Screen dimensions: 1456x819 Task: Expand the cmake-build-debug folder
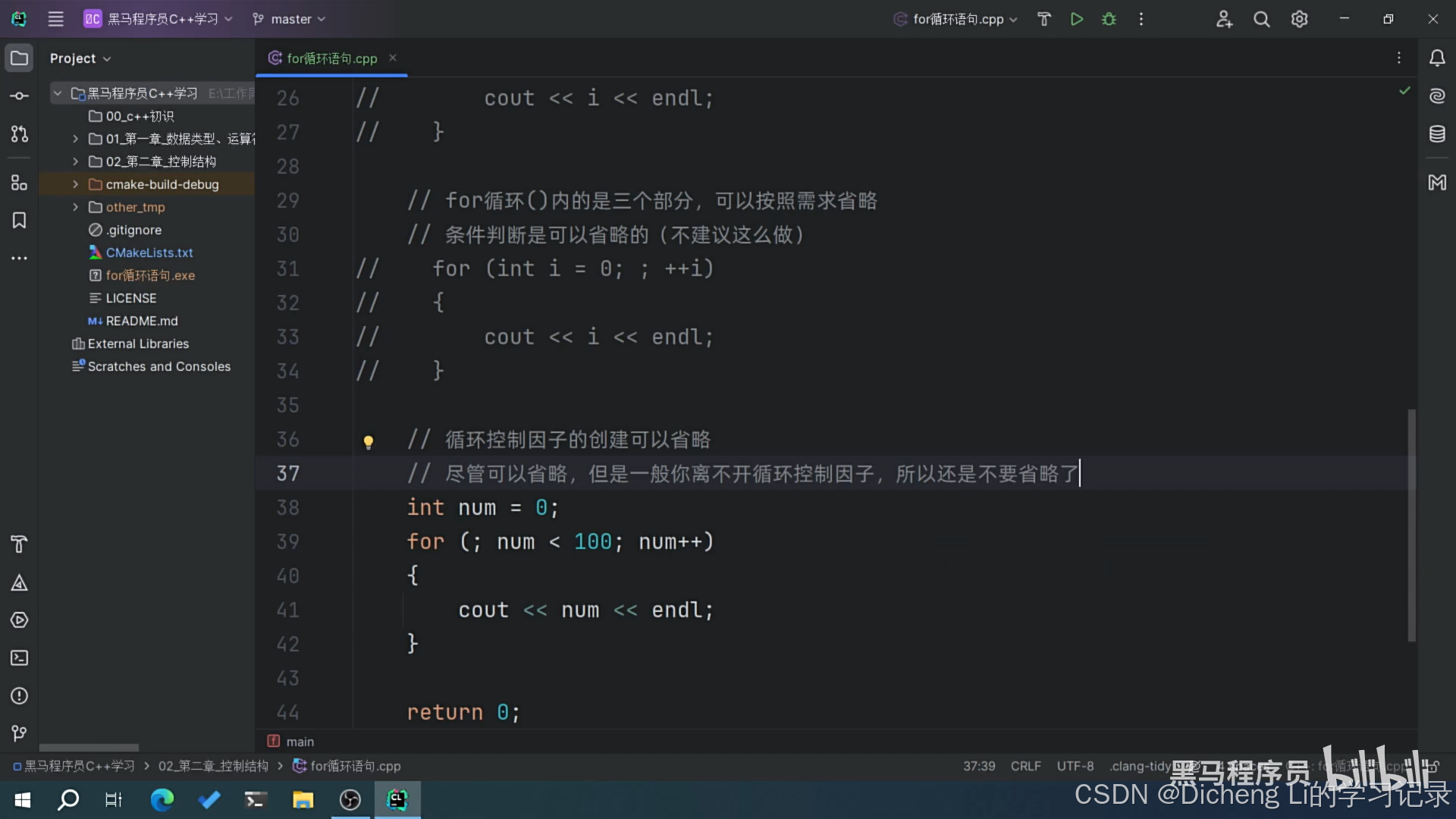(x=75, y=184)
